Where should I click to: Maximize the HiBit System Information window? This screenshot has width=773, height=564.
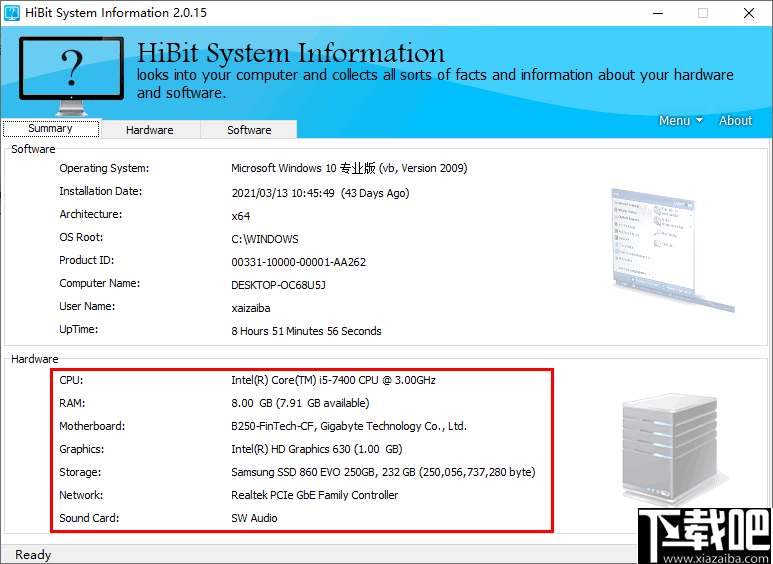[x=703, y=13]
